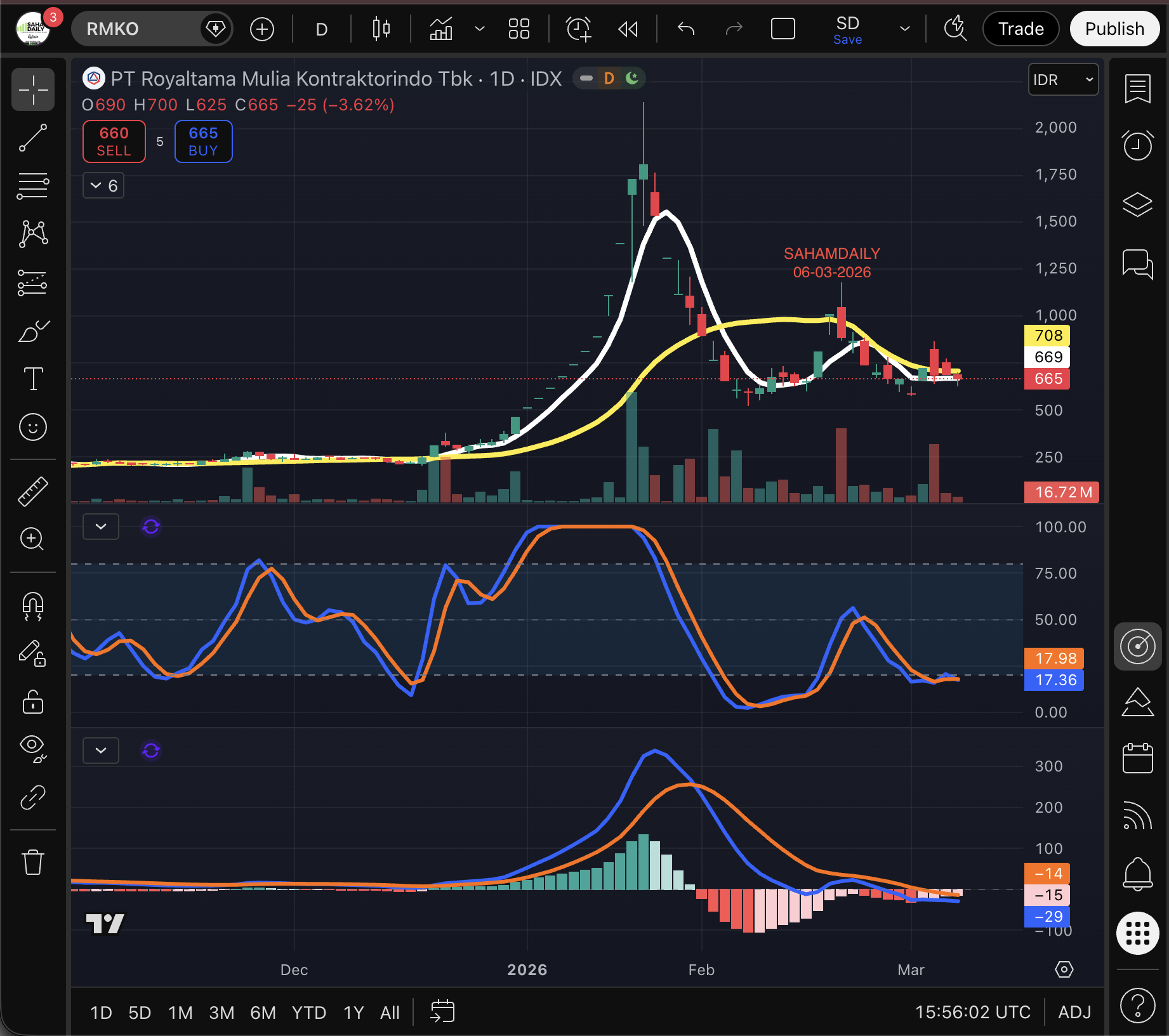Hide all drawings with eye icon
1169x1036 pixels.
33,748
